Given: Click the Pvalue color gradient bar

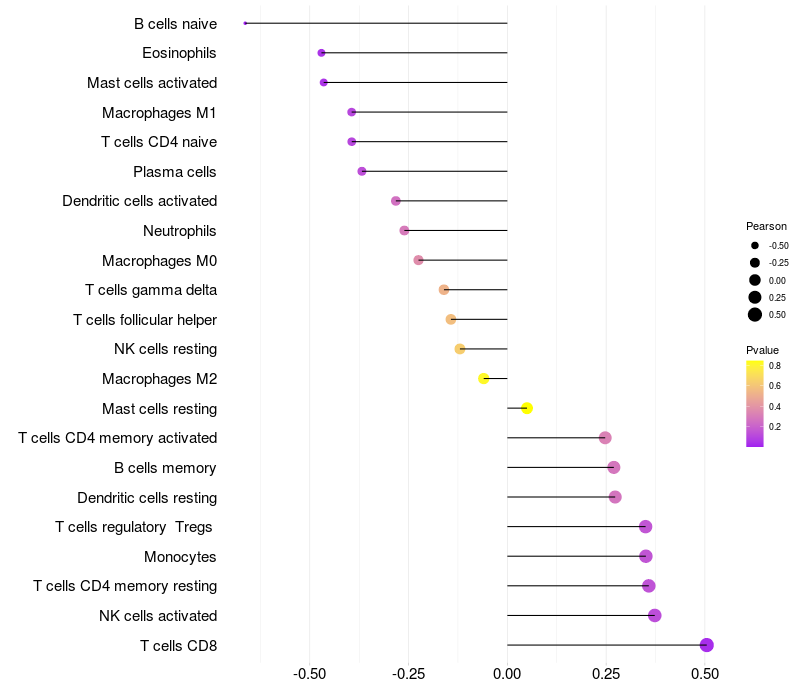Looking at the screenshot, I should [754, 403].
